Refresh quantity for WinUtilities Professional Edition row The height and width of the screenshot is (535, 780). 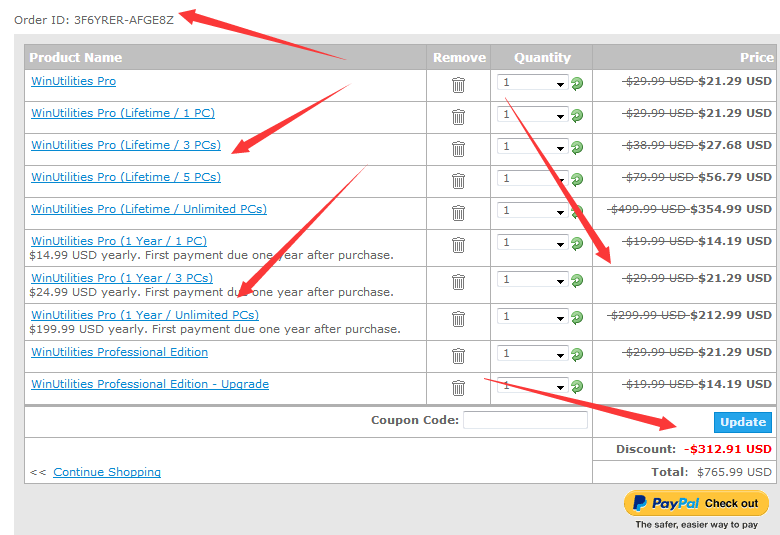click(577, 354)
